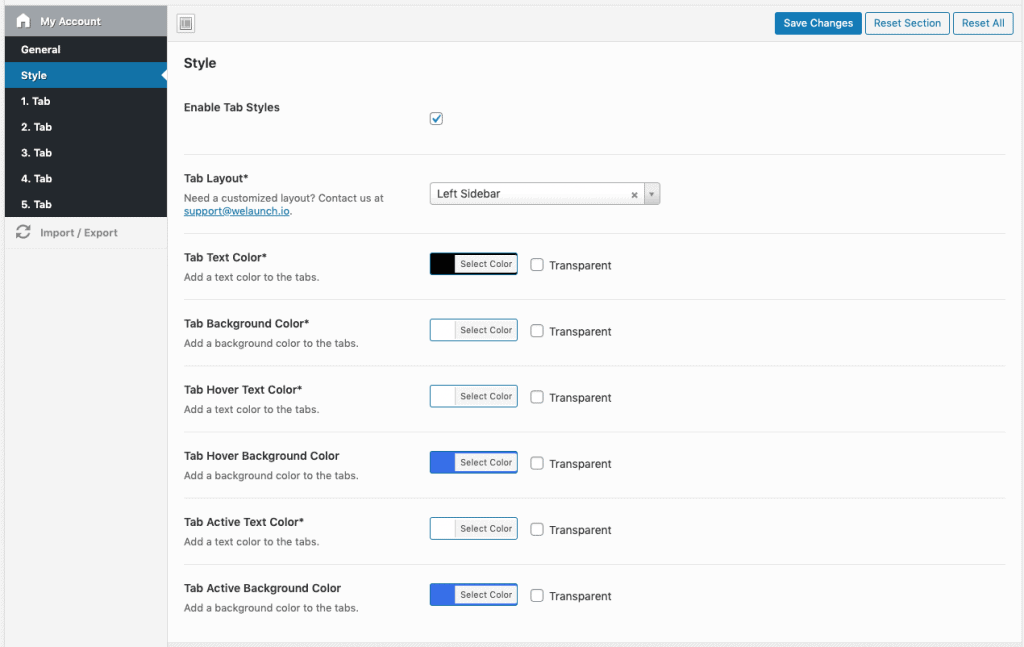Click the expand-all sections icon in toolbar
The height and width of the screenshot is (647, 1024).
tap(185, 23)
